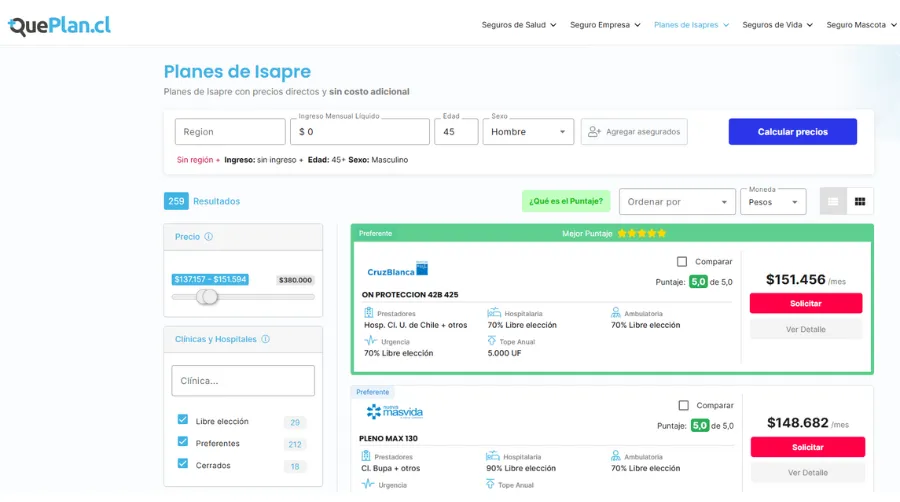Open the Seguros de Vida menu
900x502 pixels.
pos(777,25)
